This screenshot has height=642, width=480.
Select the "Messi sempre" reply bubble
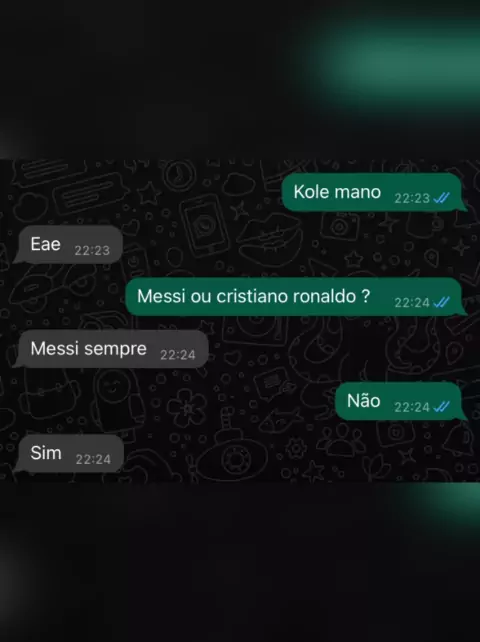click(111, 349)
